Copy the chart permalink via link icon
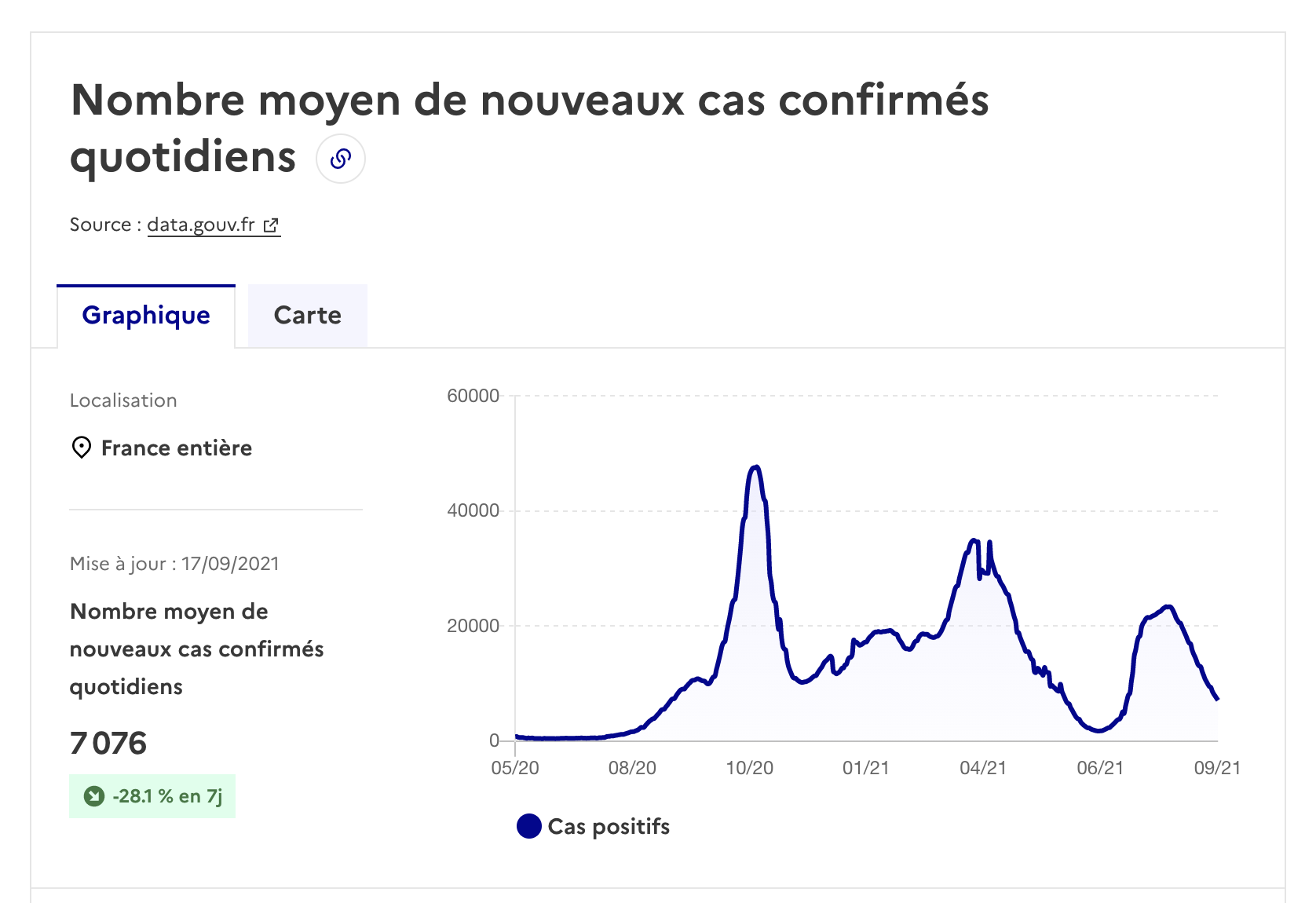1316x903 pixels. tap(341, 159)
